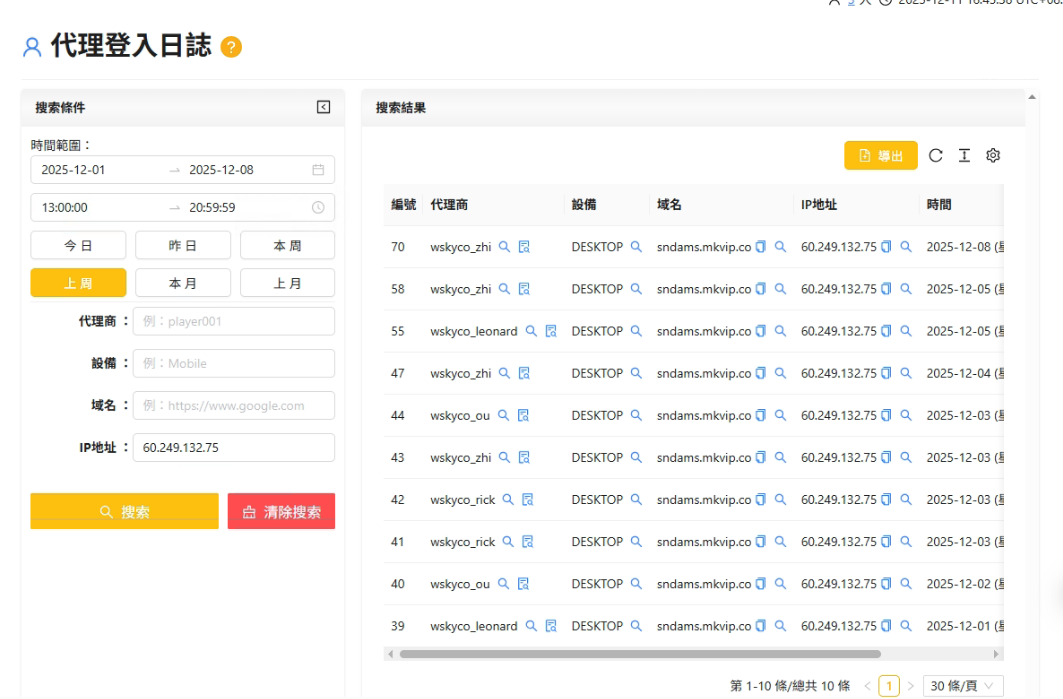
Task: Click the refresh icon in results toolbar
Action: pyautogui.click(x=935, y=155)
